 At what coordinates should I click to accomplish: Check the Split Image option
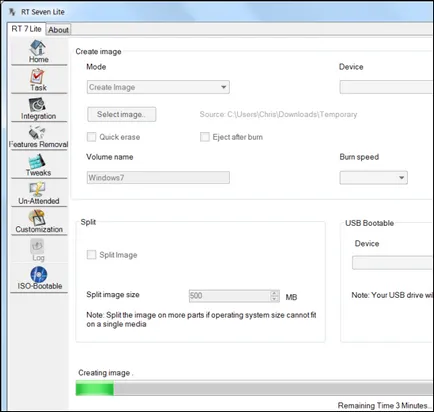click(x=91, y=255)
